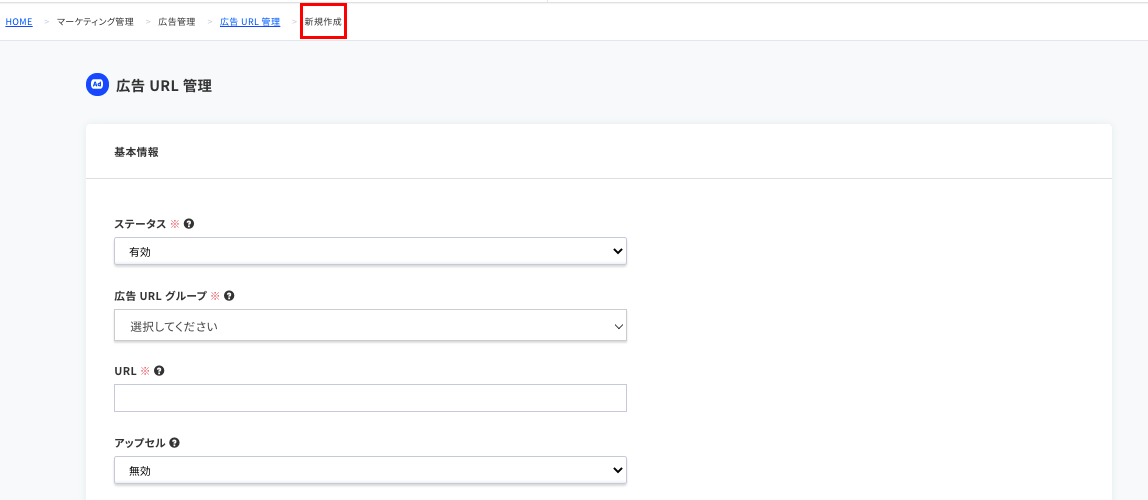Viewport: 1148px width, 500px height.
Task: Click the 広告 URL 管理 page title
Action: coord(164,86)
